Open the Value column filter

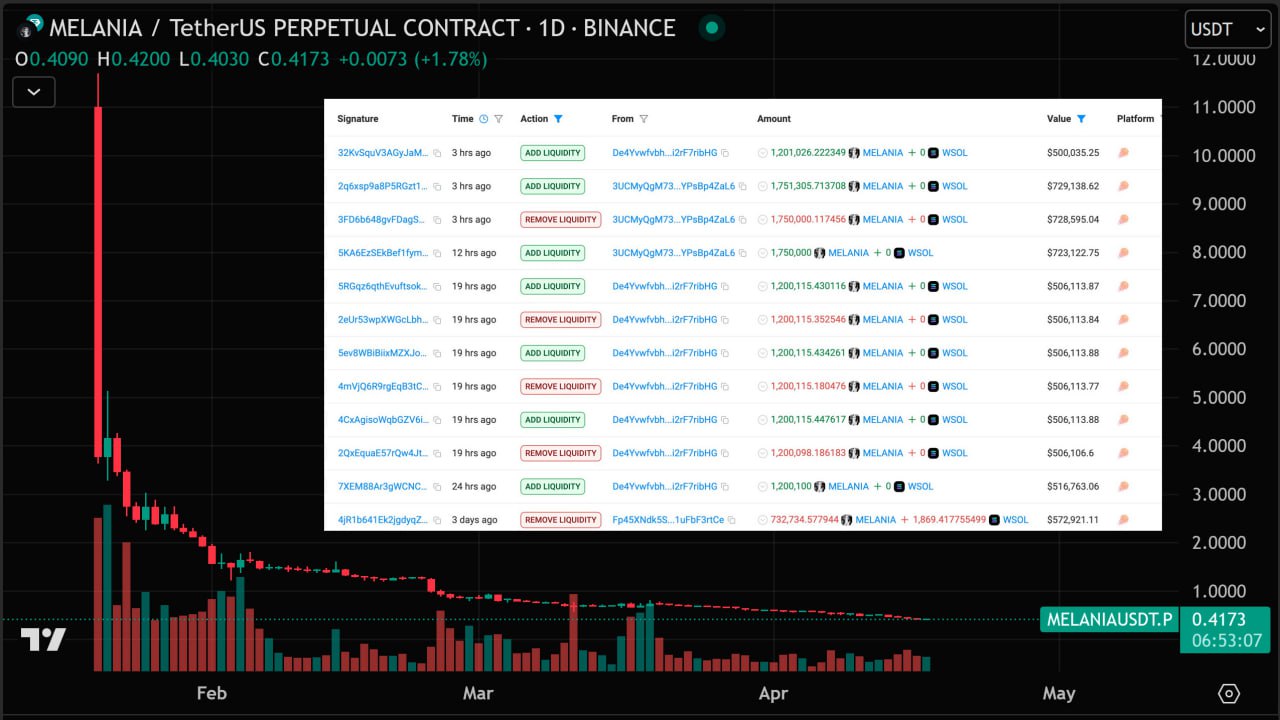point(1081,119)
